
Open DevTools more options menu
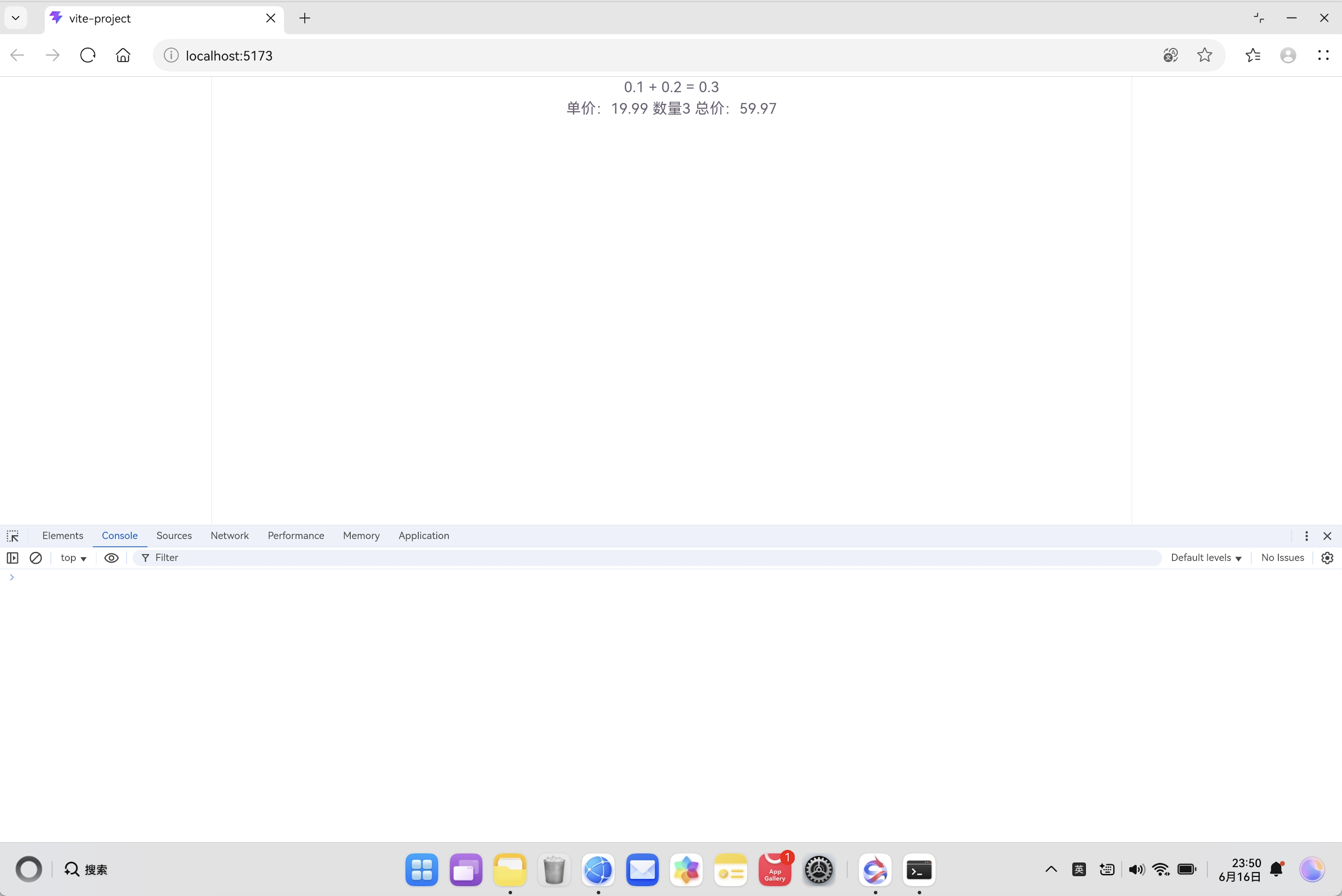click(x=1306, y=536)
